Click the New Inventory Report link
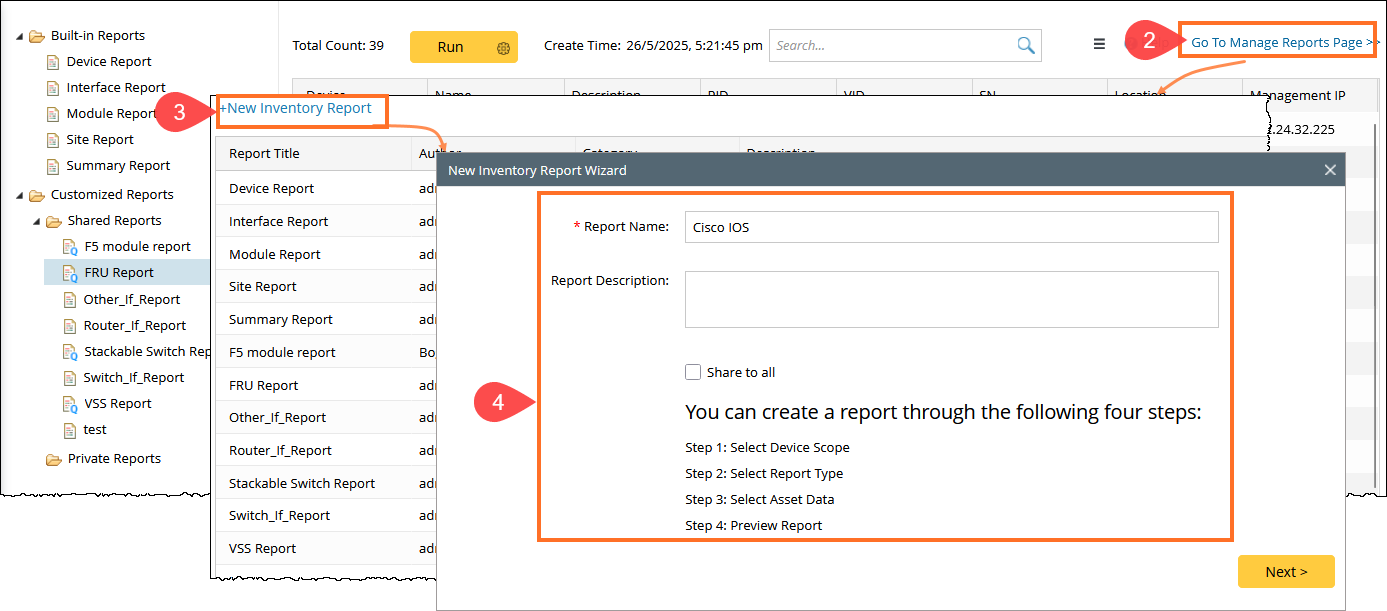This screenshot has height=611, width=1387. click(298, 108)
